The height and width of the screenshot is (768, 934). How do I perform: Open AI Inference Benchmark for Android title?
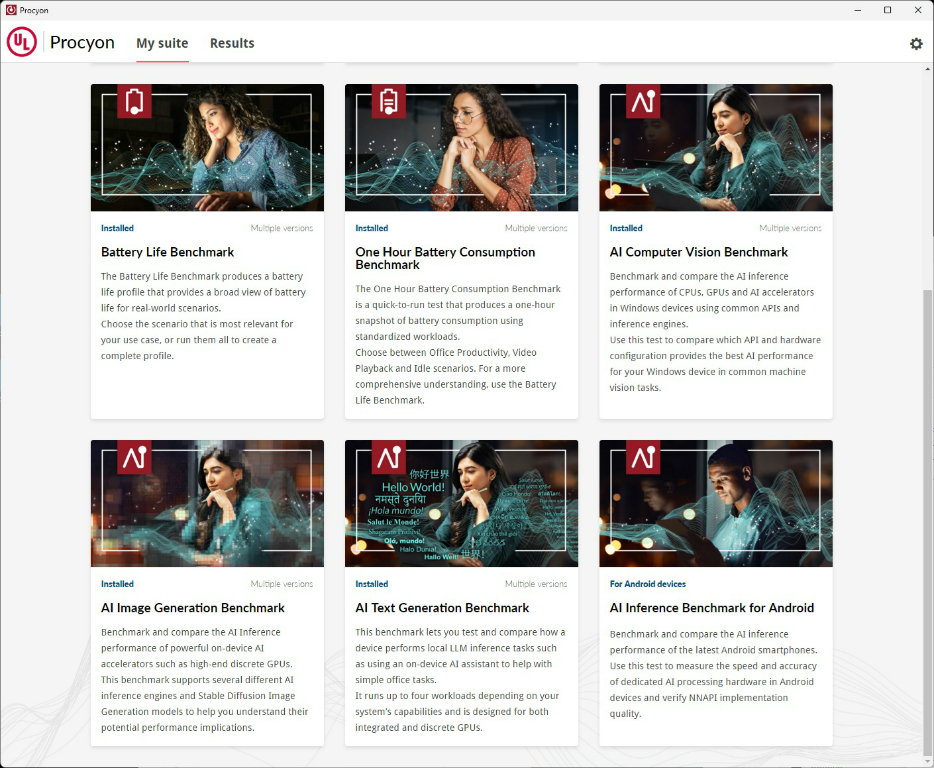[x=712, y=608]
